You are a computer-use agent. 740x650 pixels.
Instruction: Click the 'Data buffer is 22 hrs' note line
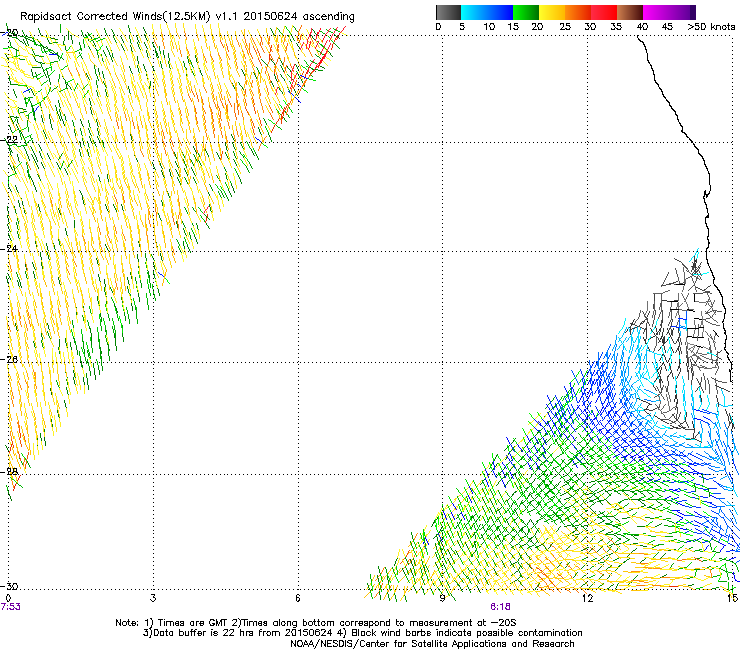[x=362, y=633]
